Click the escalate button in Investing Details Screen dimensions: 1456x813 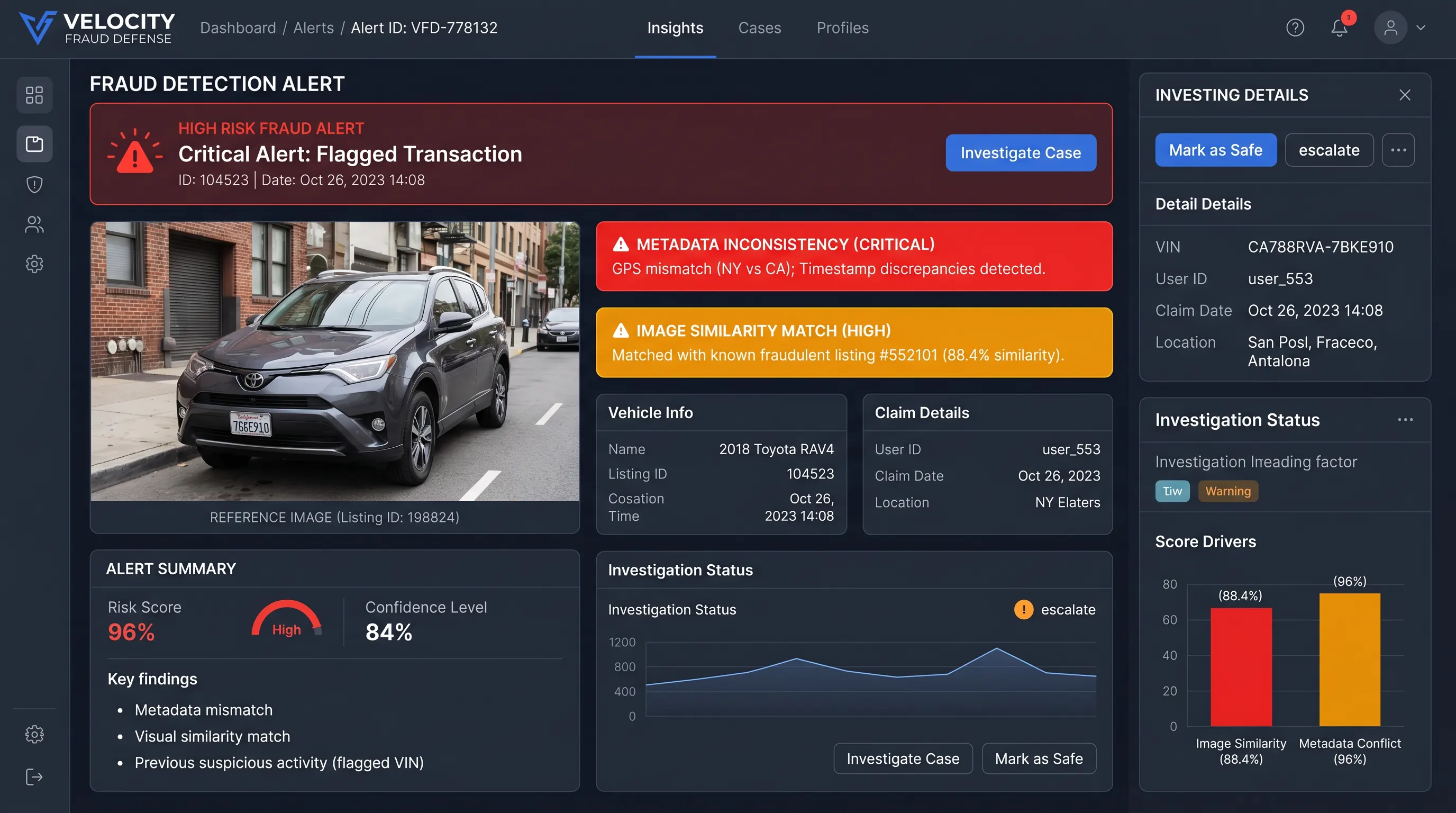pyautogui.click(x=1329, y=150)
